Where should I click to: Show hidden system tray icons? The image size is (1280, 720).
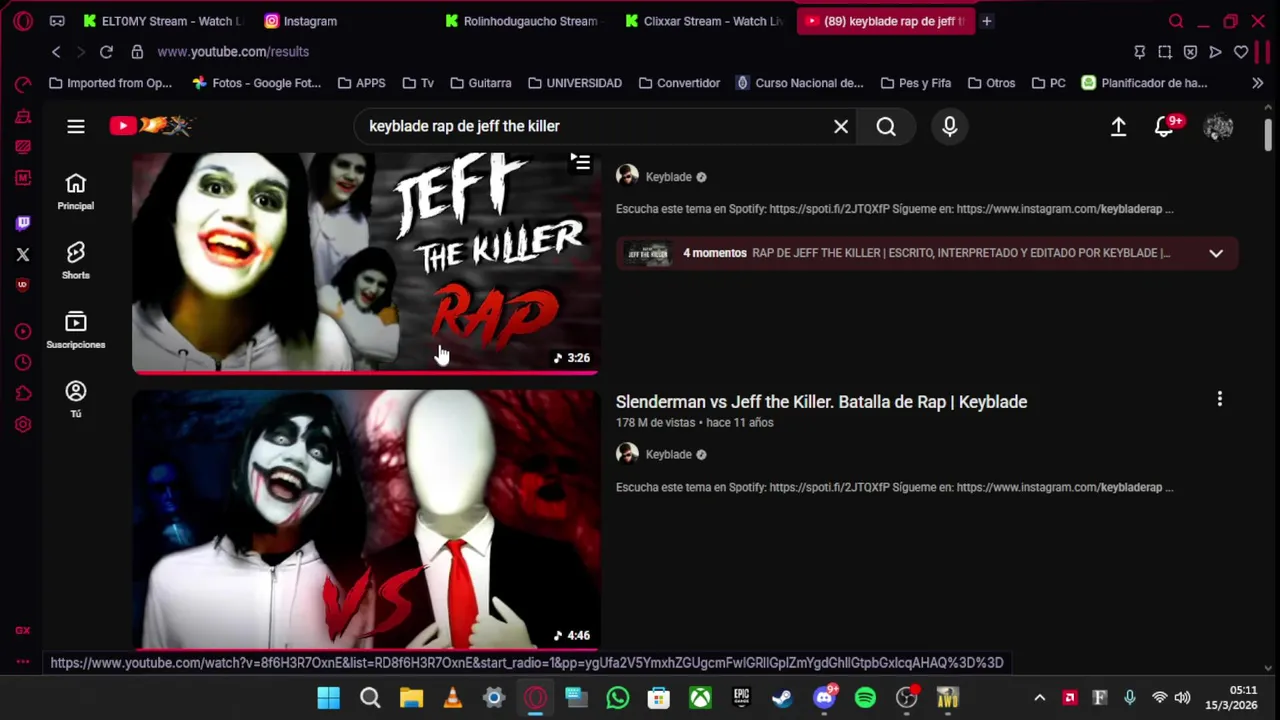click(x=1039, y=698)
